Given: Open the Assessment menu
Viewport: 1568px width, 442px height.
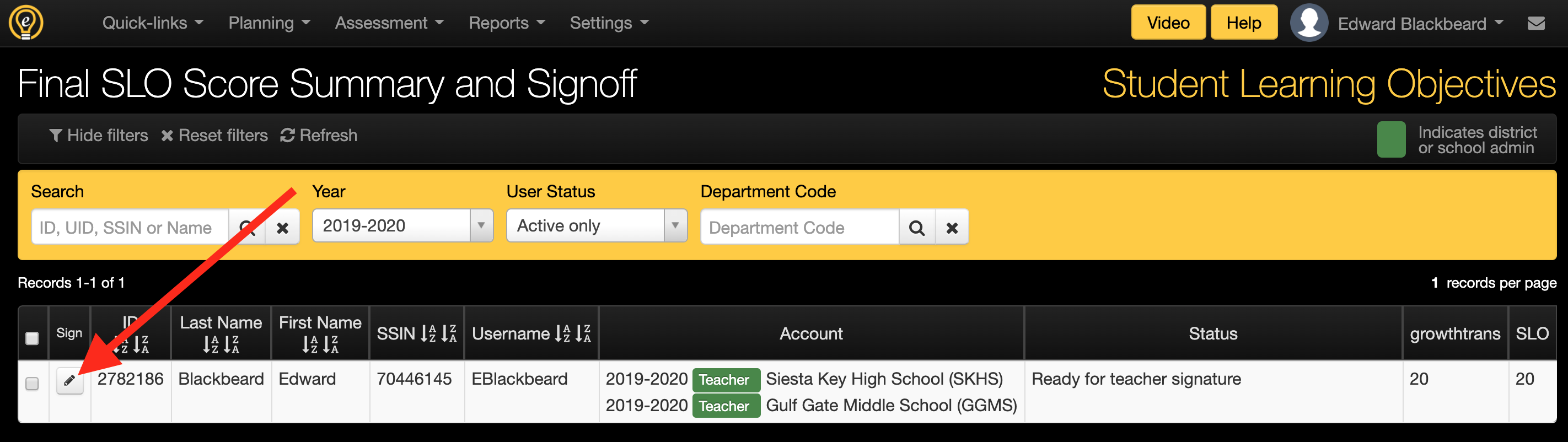Looking at the screenshot, I should point(389,23).
